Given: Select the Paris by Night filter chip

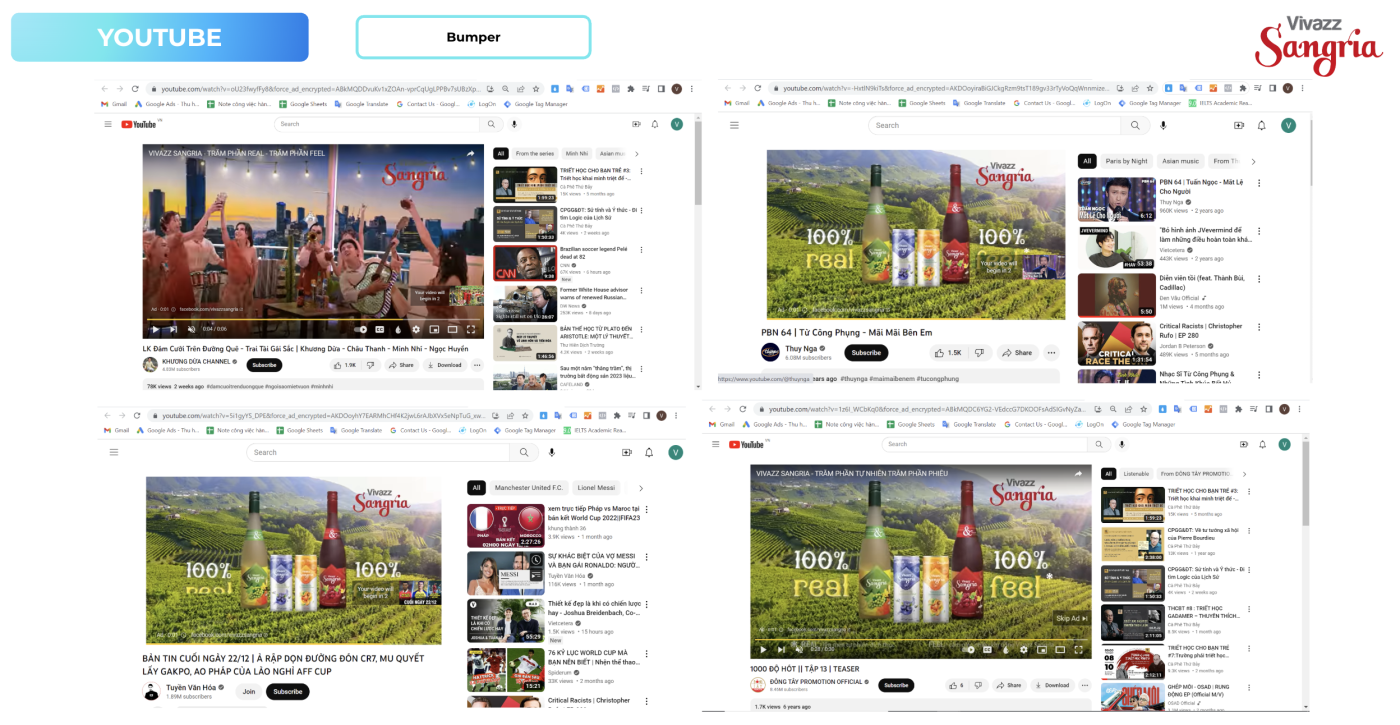Looking at the screenshot, I should point(1126,161).
